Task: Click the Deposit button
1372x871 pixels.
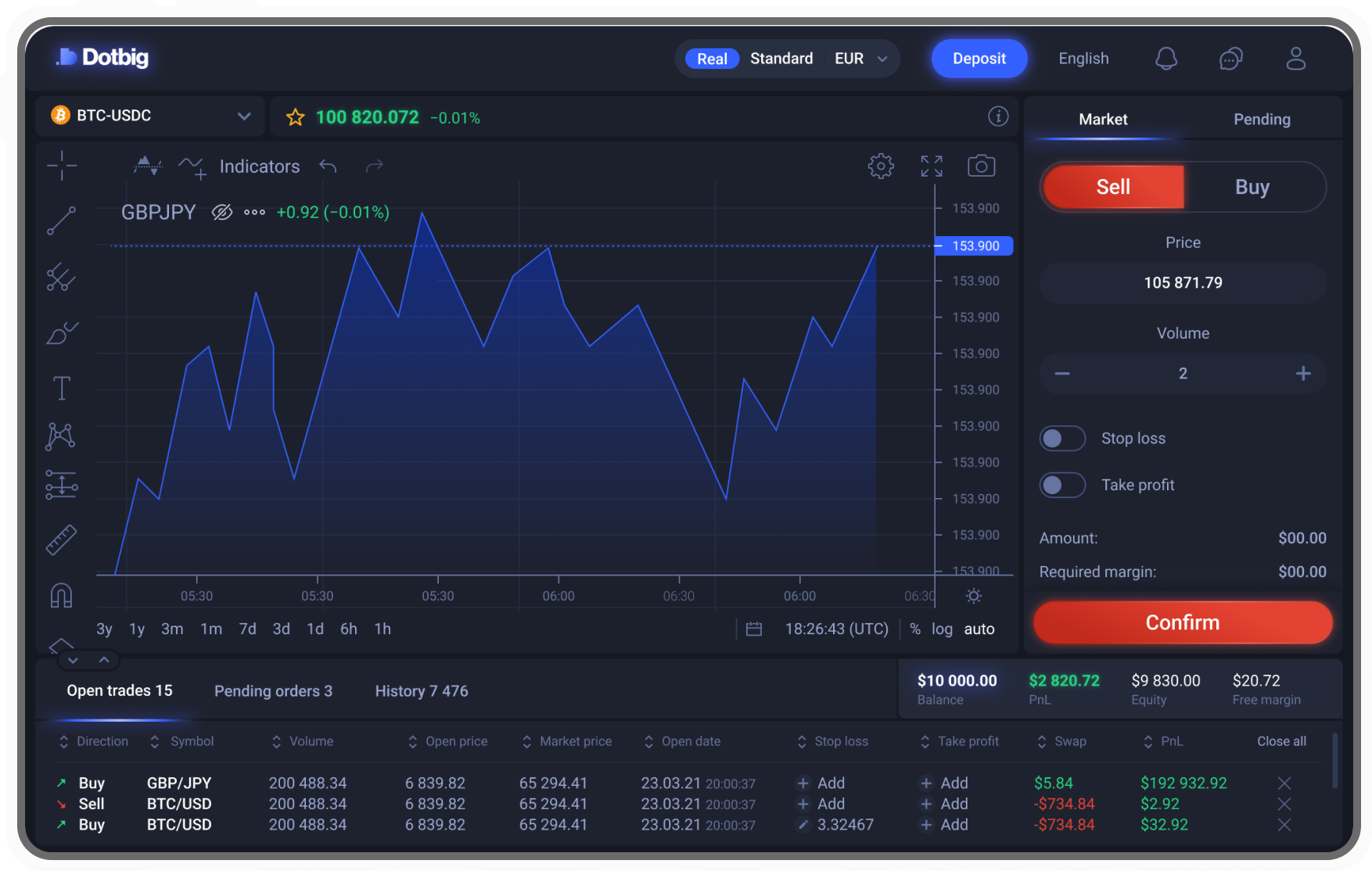Action: [979, 59]
